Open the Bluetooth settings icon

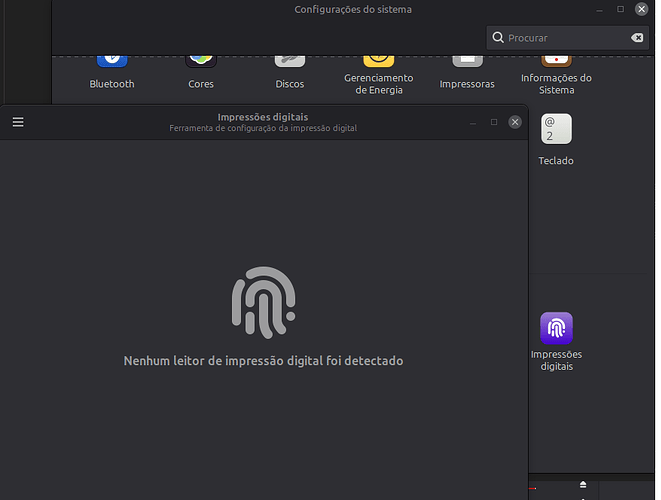(x=112, y=62)
